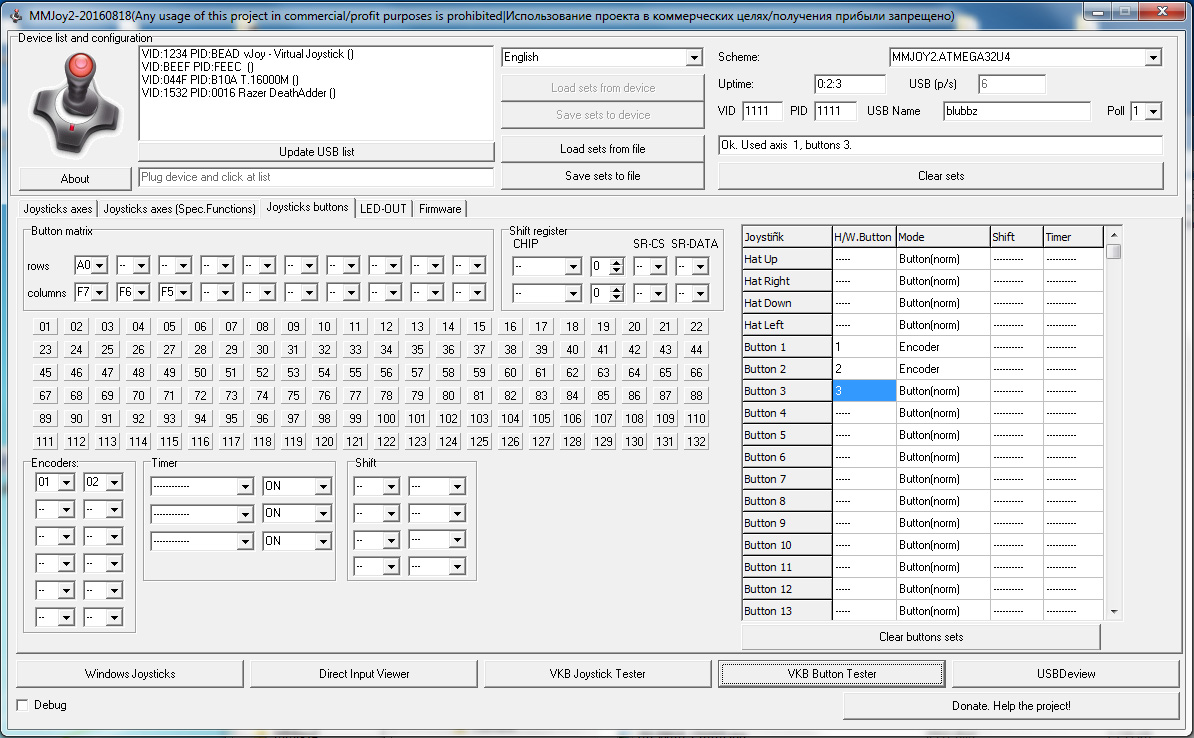The width and height of the screenshot is (1194, 738).
Task: Switch to Joysticks axes tab
Action: click(58, 209)
